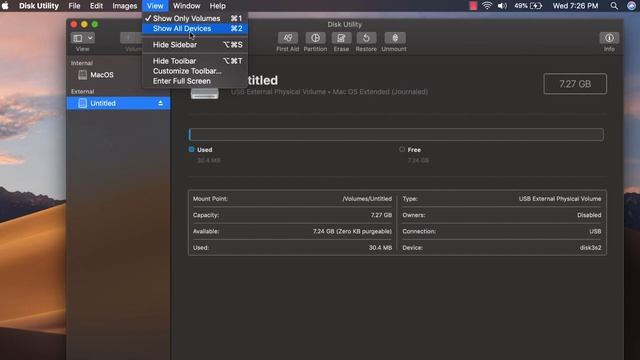The width and height of the screenshot is (640, 360).
Task: Select the Erase toolbar icon
Action: [x=341, y=38]
